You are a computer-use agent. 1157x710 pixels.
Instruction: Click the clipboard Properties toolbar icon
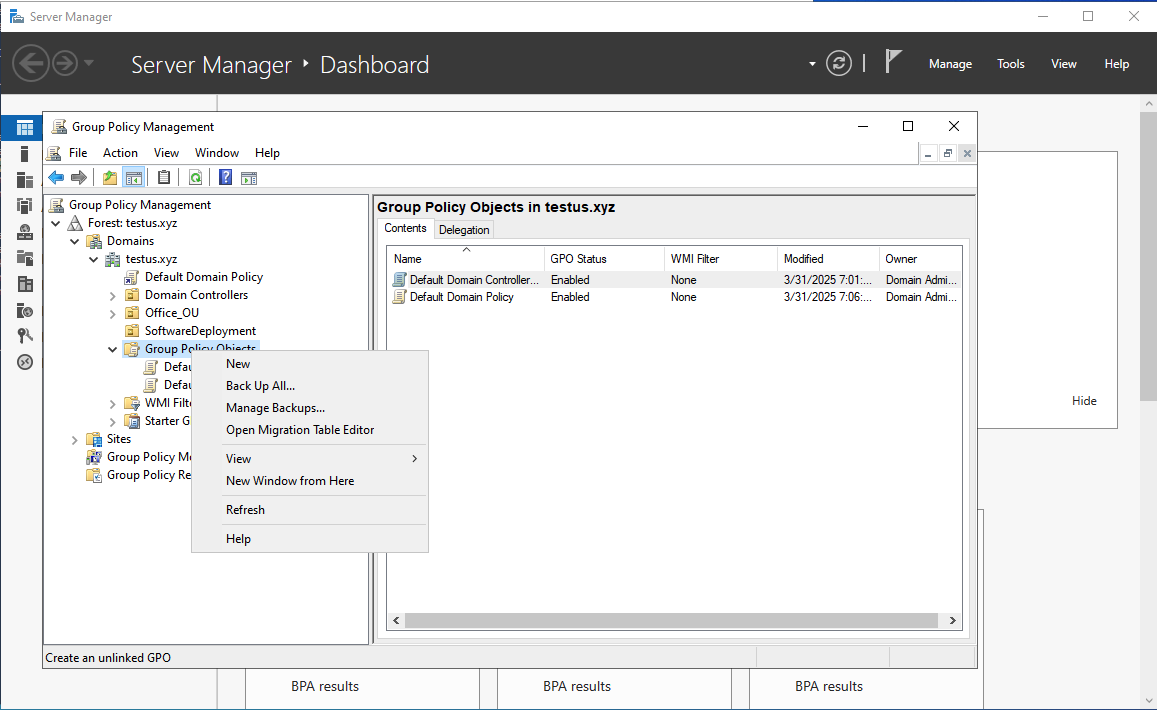pos(164,178)
